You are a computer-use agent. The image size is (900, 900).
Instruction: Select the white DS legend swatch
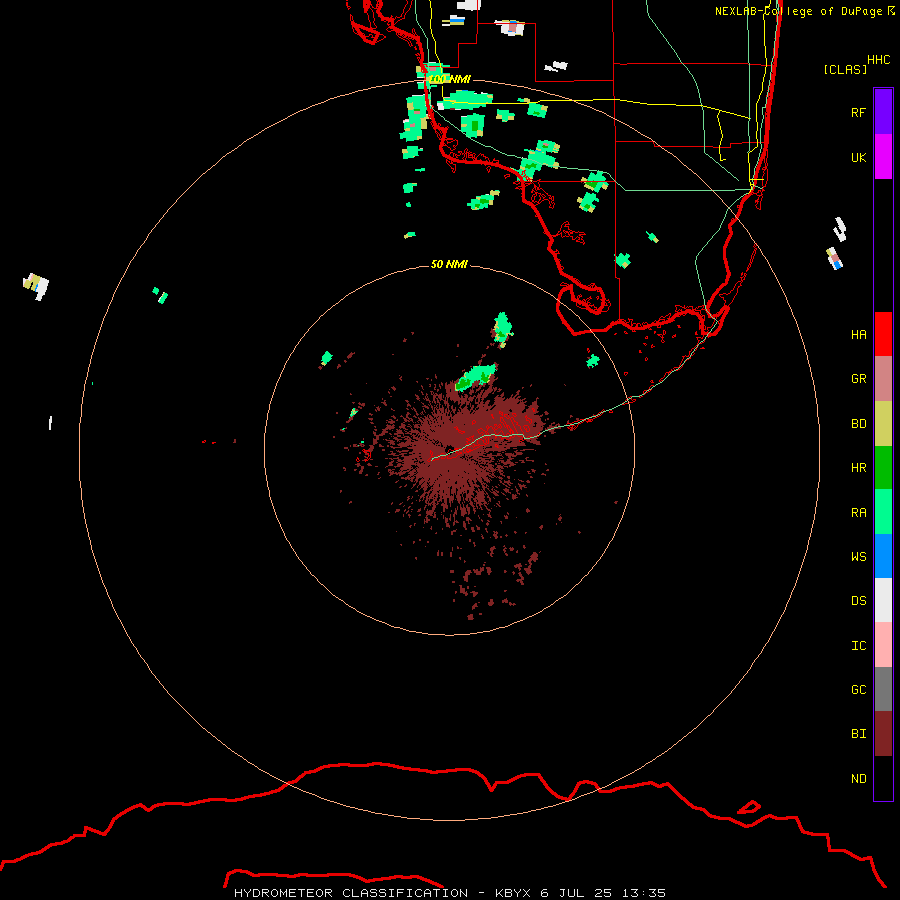(883, 600)
